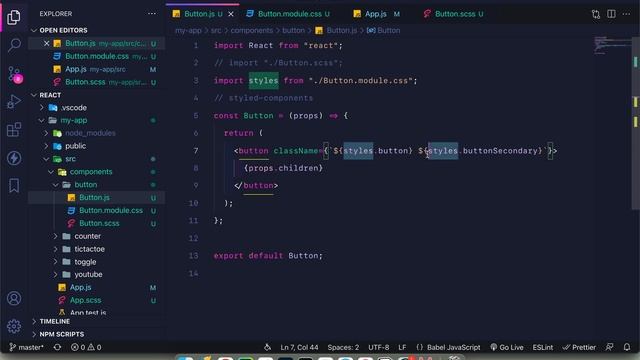640x360 pixels.
Task: Click Prettier status item
Action: tap(579, 347)
